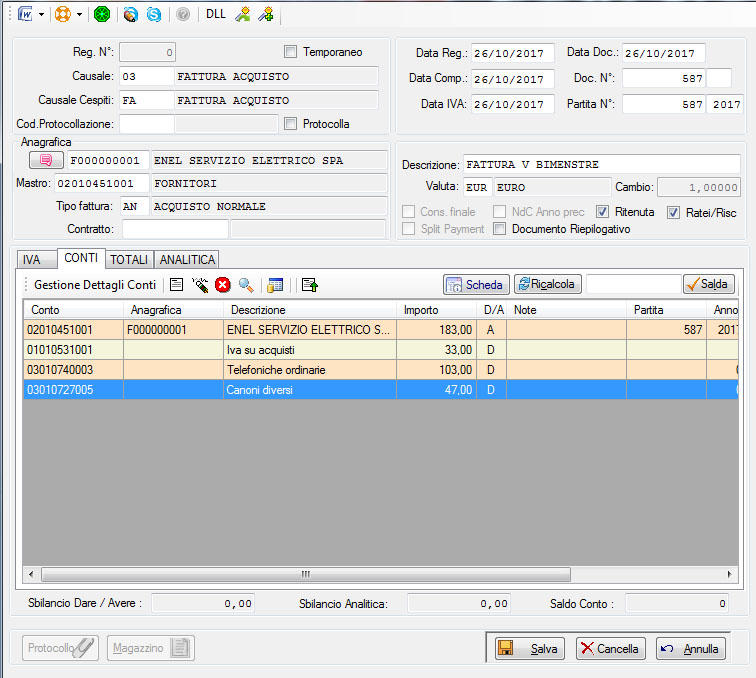Click the disabled Magazzino button
Viewport: 756px width, 678px height.
150,648
